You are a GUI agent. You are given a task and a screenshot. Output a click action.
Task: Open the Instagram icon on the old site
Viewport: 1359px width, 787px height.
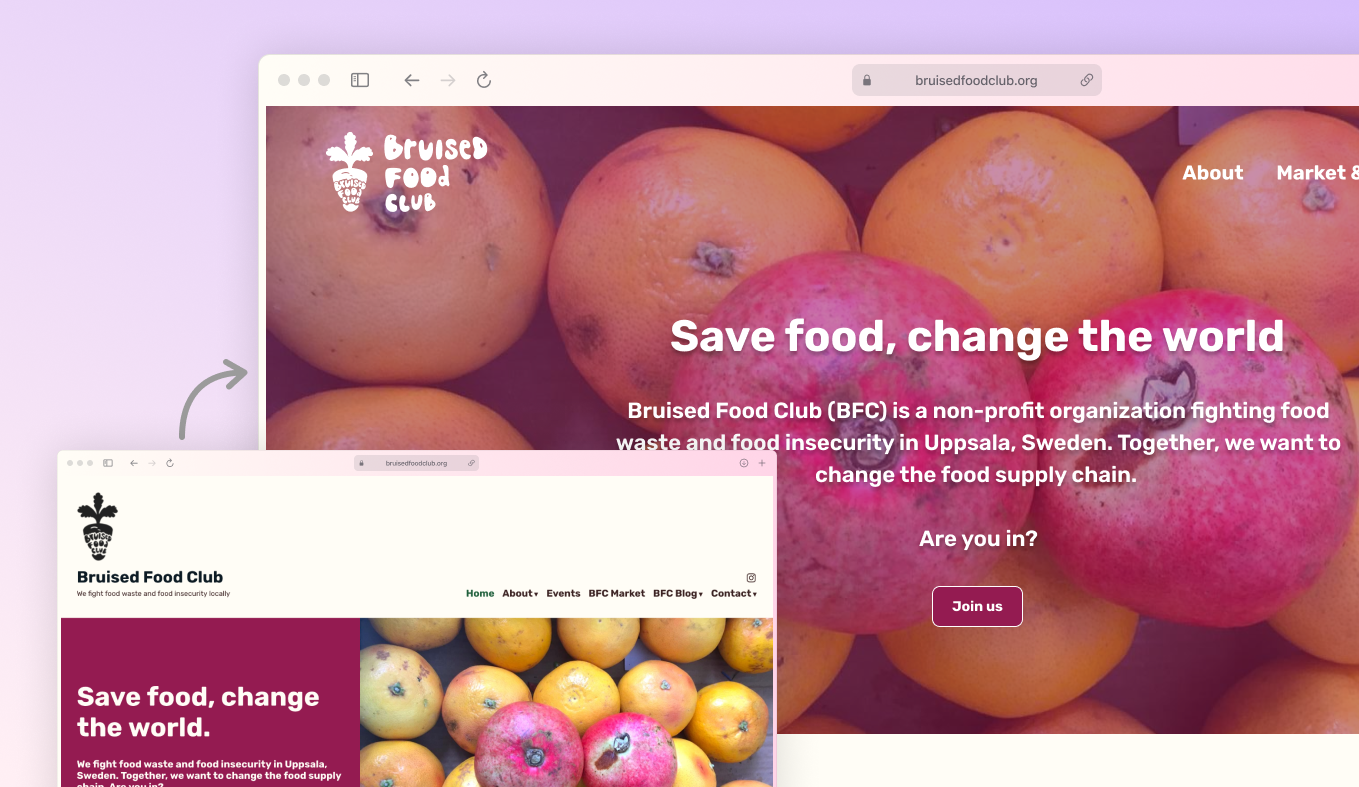(751, 578)
